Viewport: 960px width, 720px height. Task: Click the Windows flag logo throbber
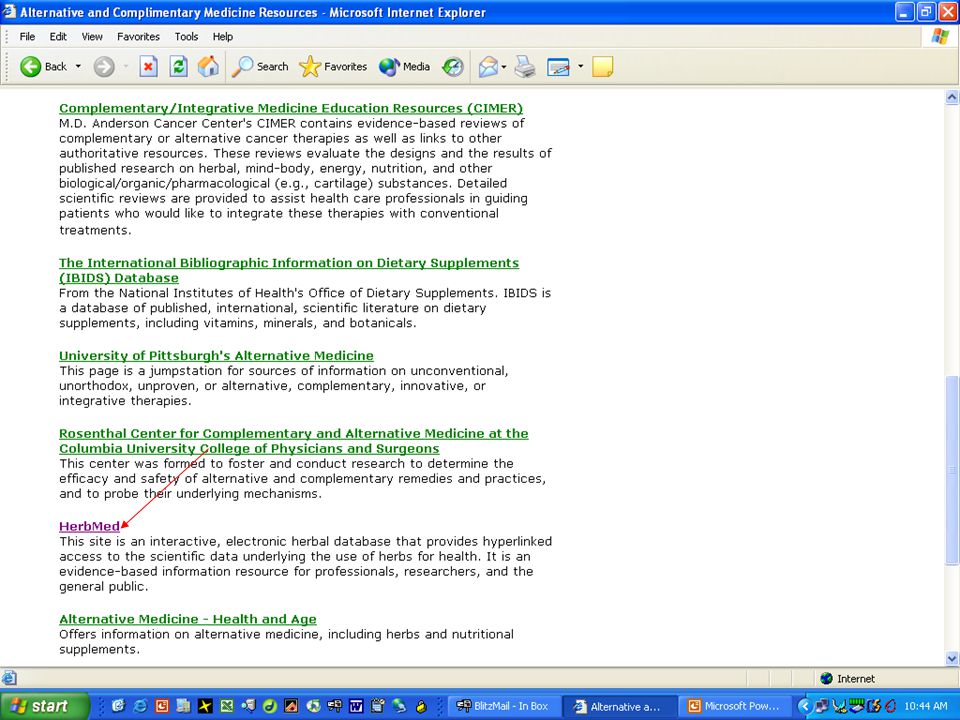940,37
